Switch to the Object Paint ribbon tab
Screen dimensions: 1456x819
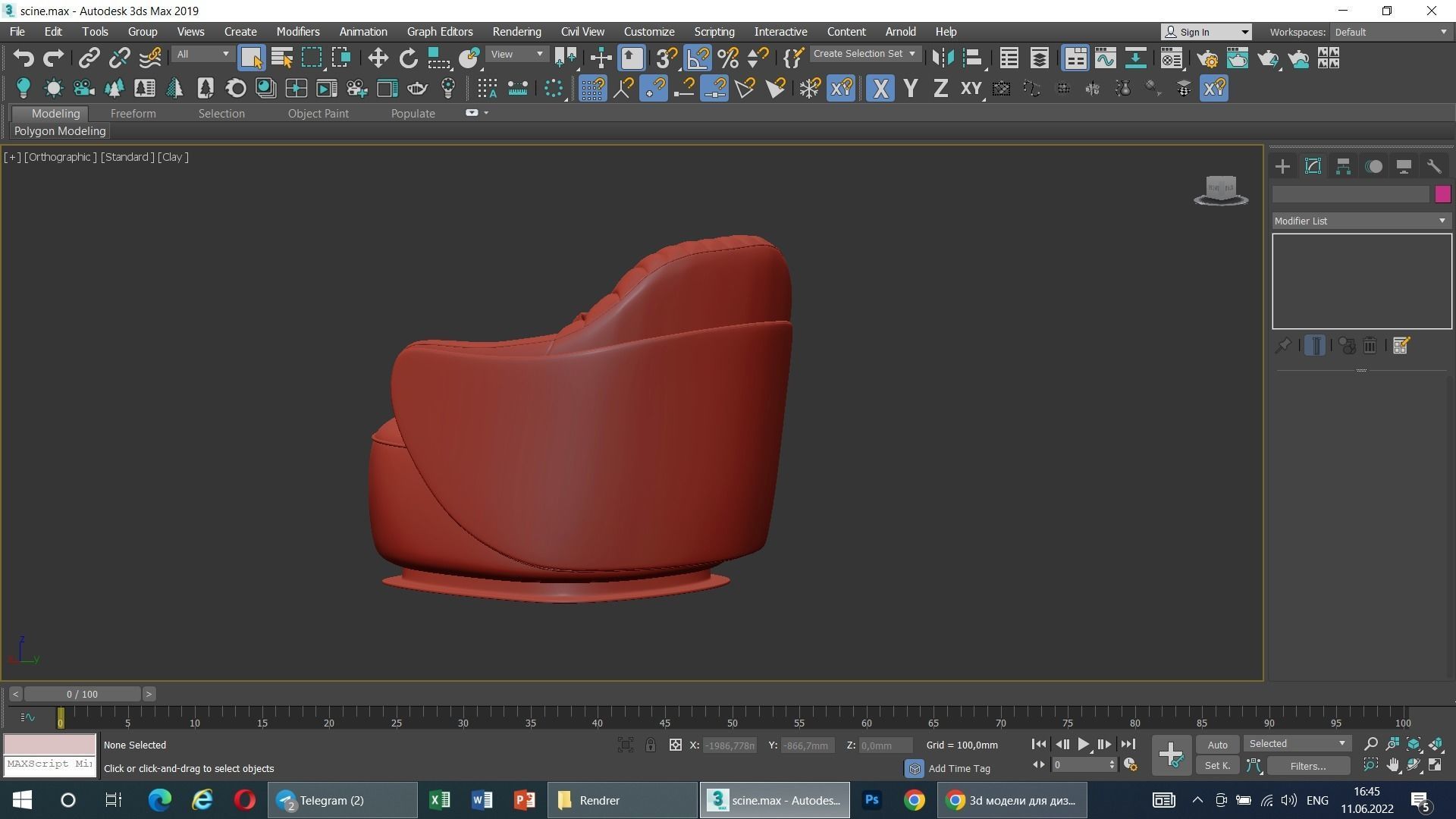(318, 114)
